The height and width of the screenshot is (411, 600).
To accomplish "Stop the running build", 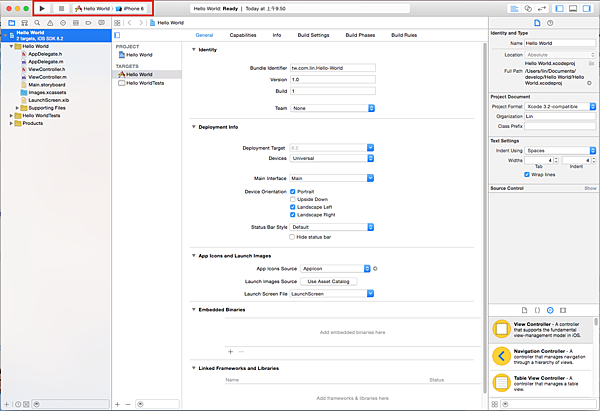I will coord(61,8).
